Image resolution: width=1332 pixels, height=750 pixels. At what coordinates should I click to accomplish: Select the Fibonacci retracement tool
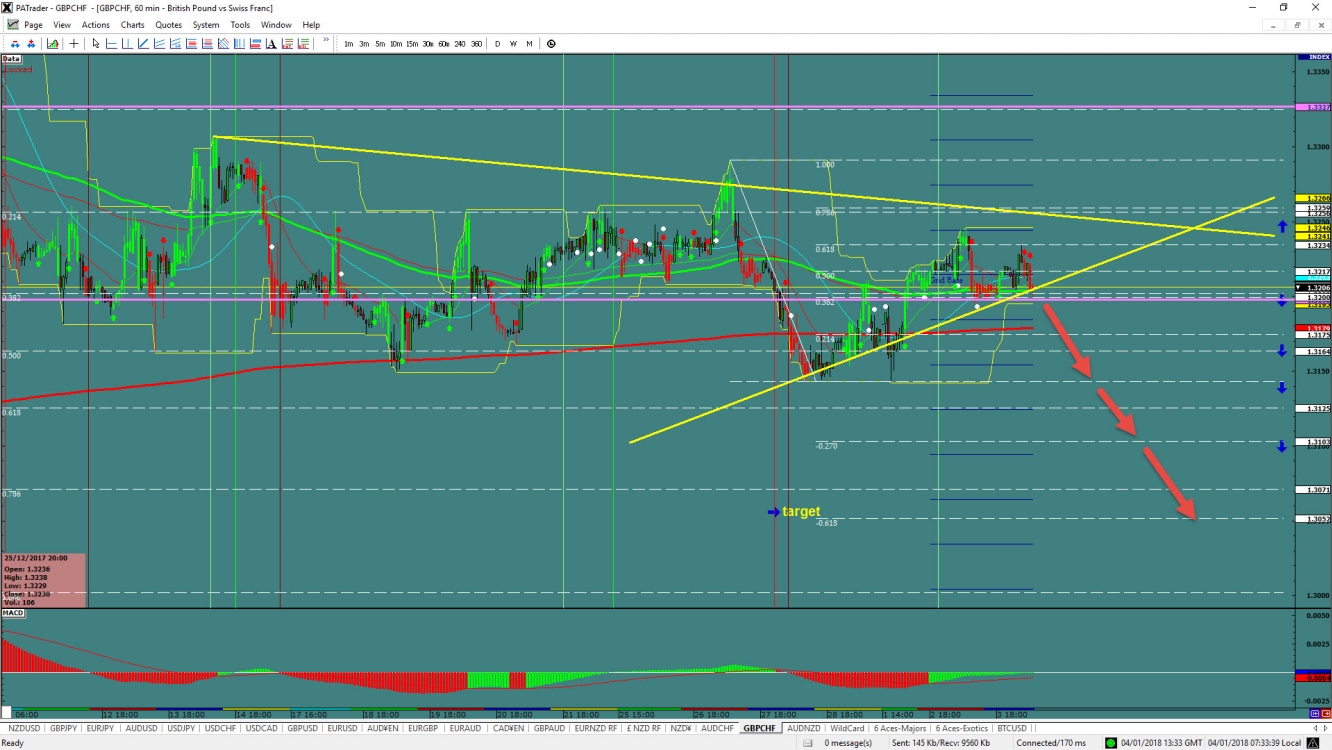click(191, 43)
